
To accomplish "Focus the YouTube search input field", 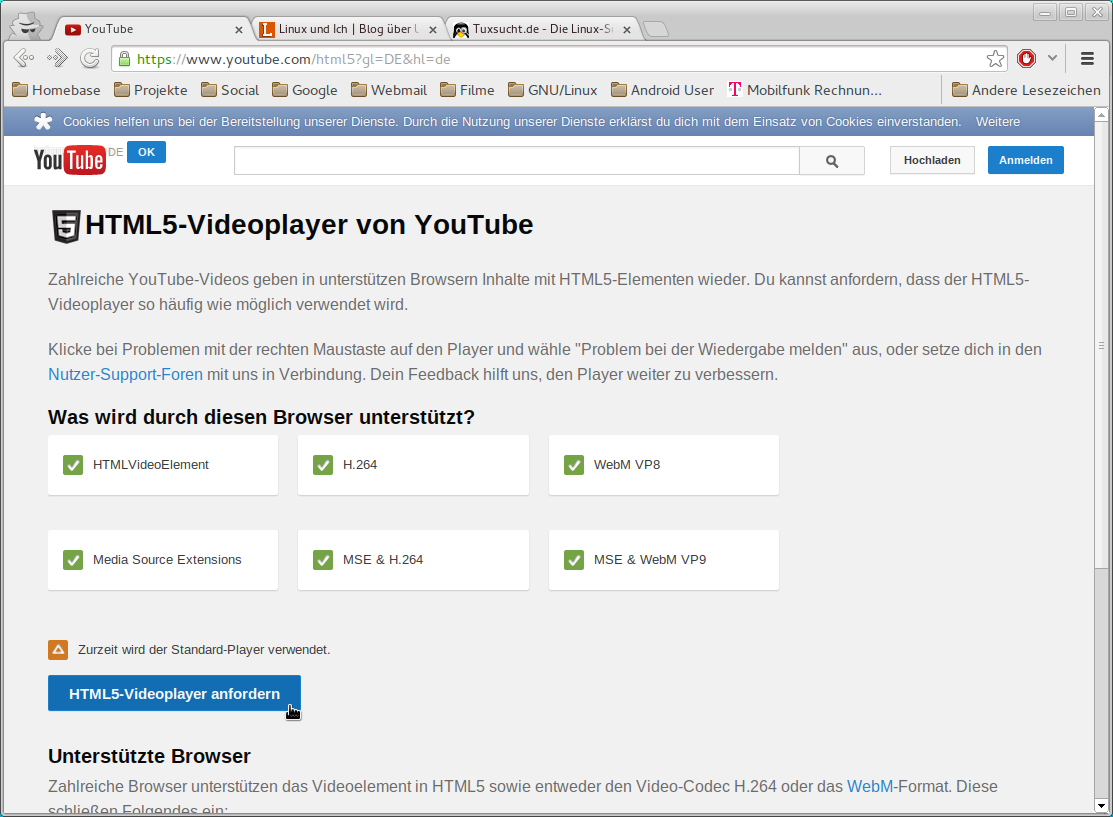I will point(516,161).
